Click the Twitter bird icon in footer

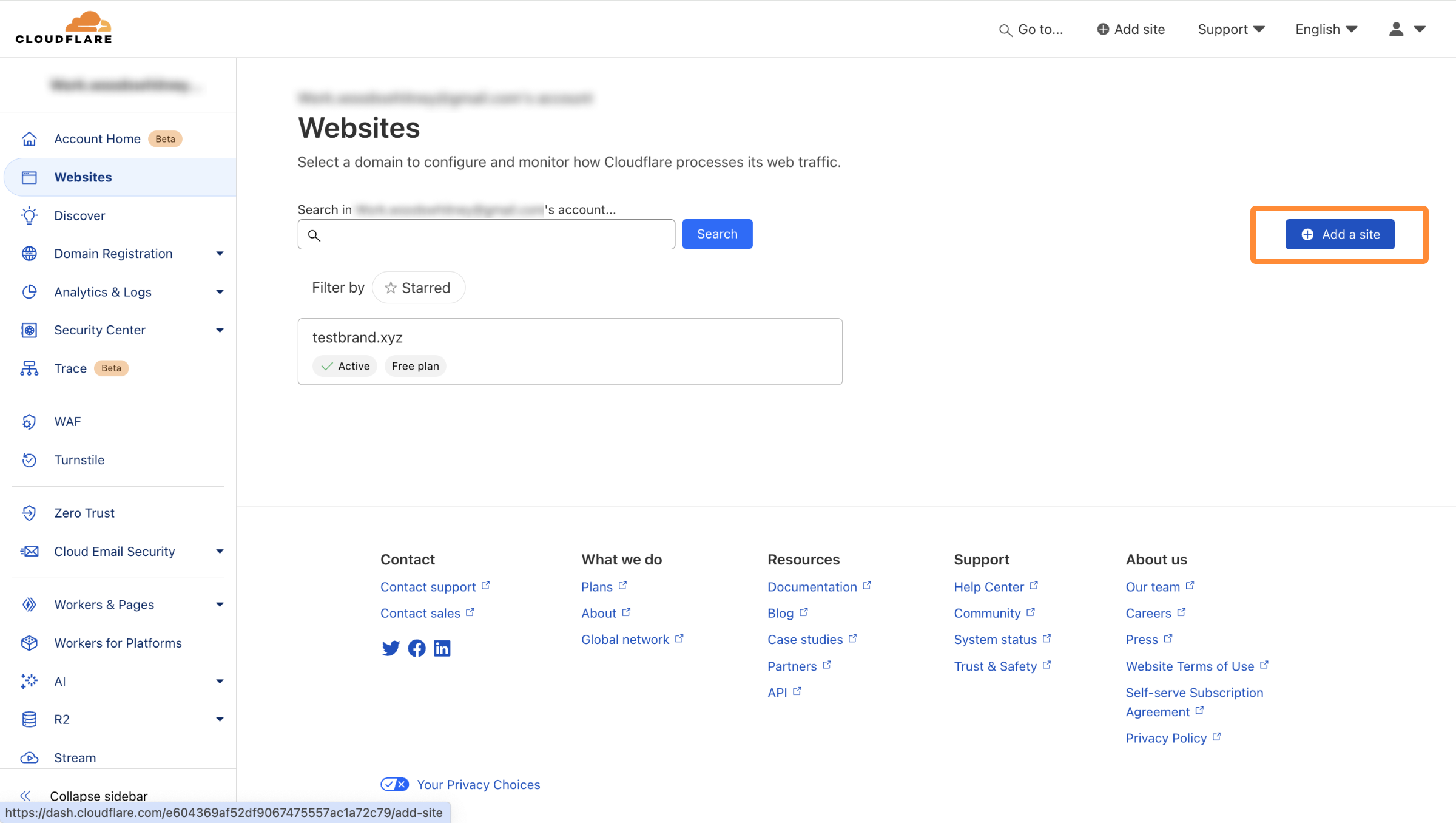(391, 648)
